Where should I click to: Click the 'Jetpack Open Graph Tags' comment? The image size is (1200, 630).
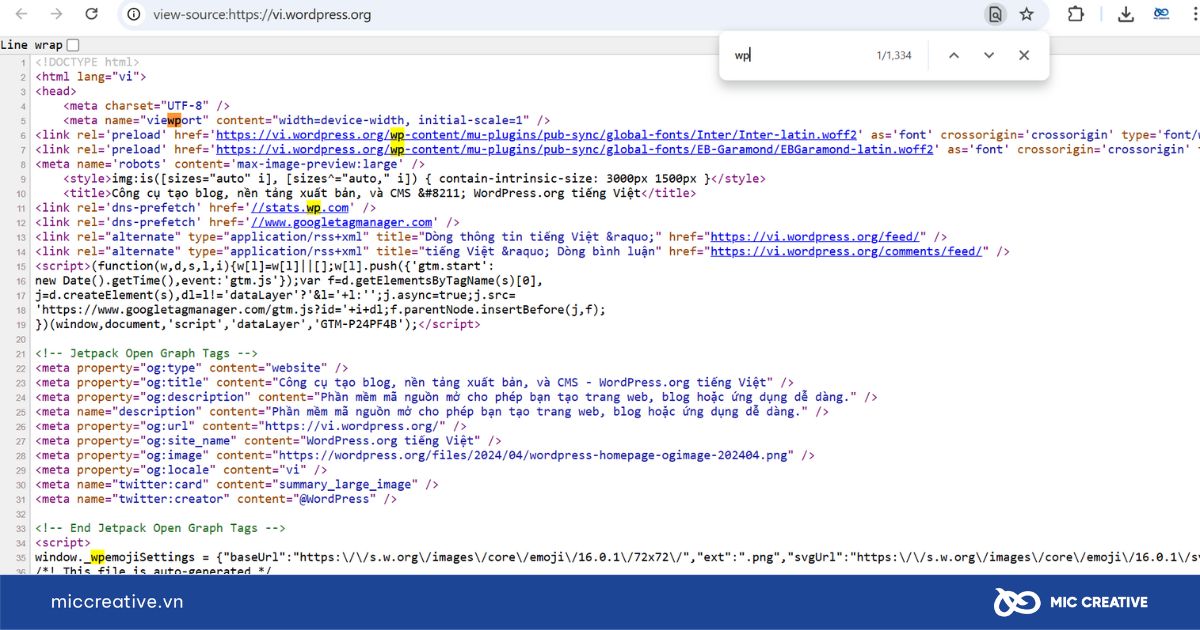click(x=147, y=353)
